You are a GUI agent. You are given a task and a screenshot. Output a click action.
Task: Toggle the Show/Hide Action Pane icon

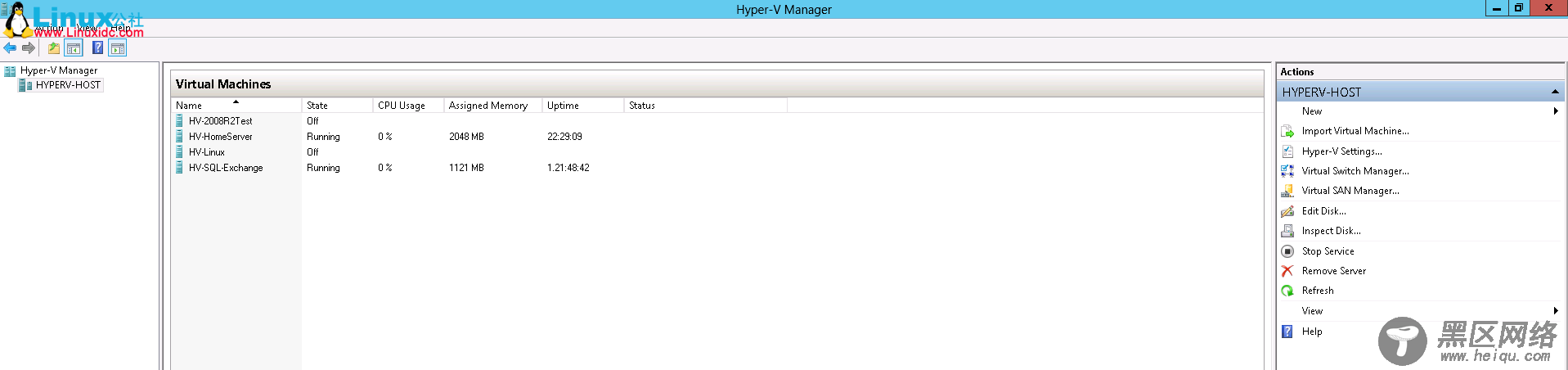tap(118, 48)
